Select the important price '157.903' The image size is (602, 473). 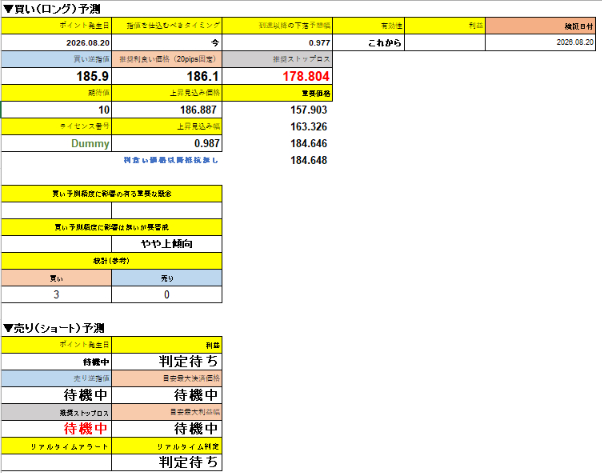point(309,110)
